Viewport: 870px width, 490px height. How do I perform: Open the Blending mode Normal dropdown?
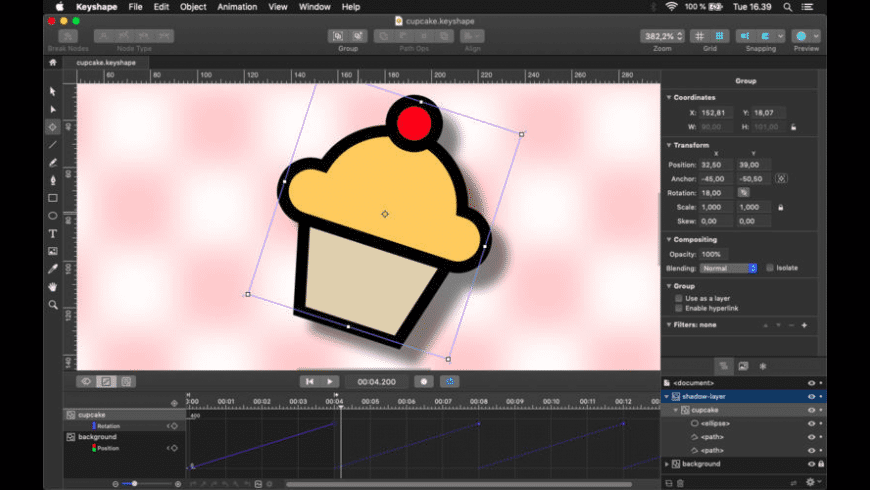pos(728,269)
